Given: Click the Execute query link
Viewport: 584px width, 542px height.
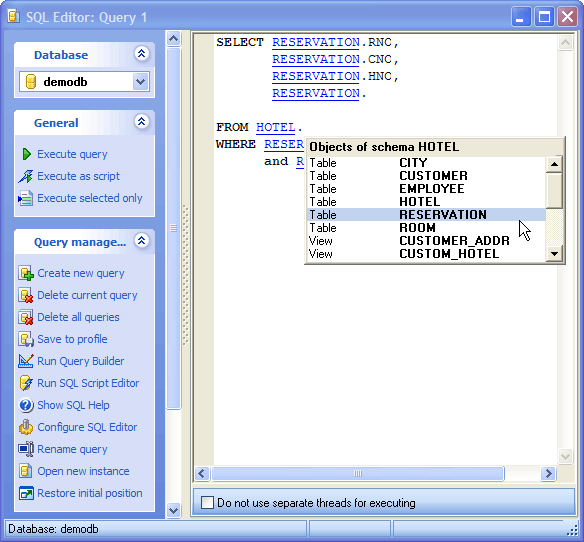Looking at the screenshot, I should 72,154.
